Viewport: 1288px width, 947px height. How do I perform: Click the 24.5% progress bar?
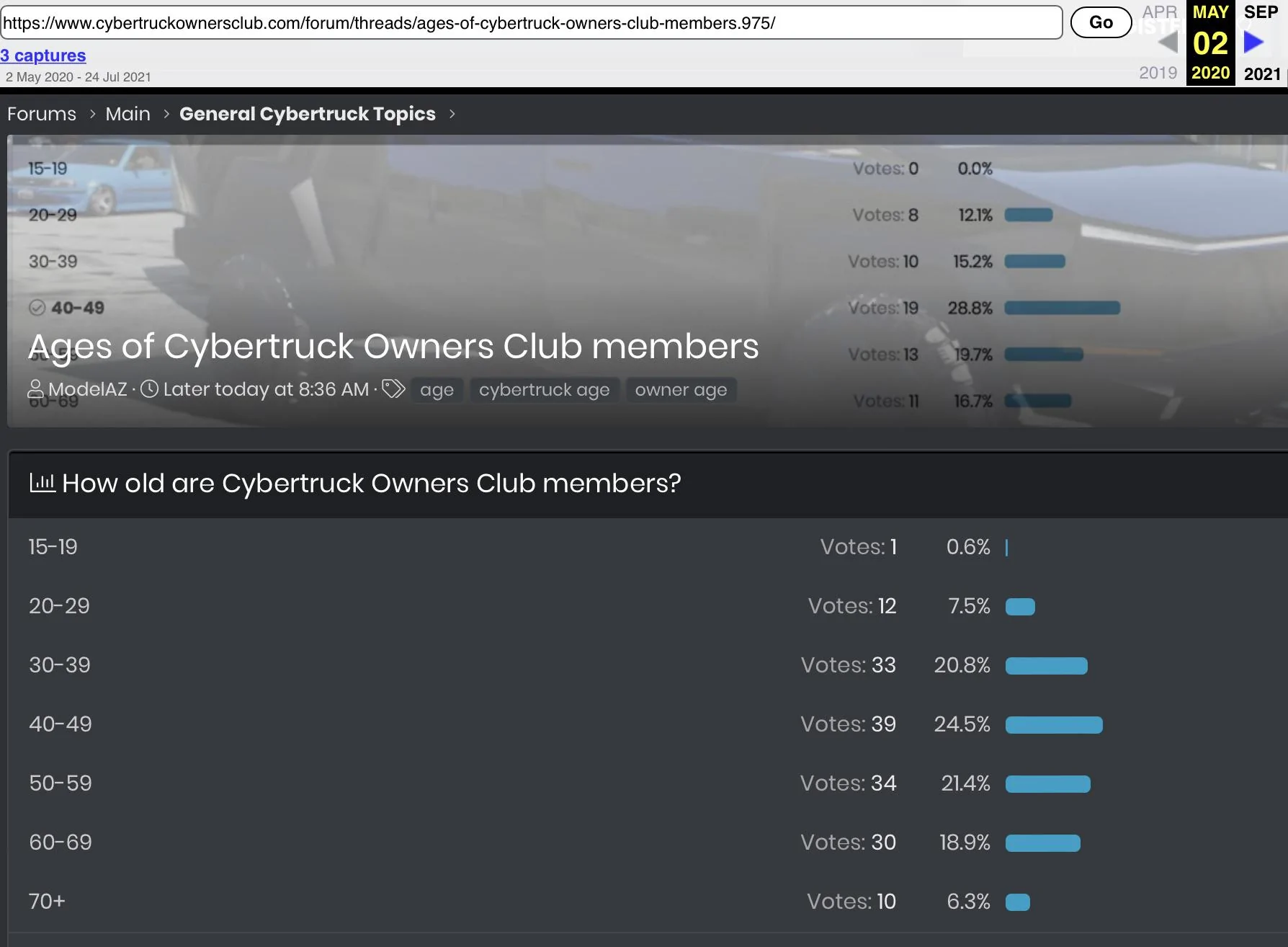(x=1054, y=725)
